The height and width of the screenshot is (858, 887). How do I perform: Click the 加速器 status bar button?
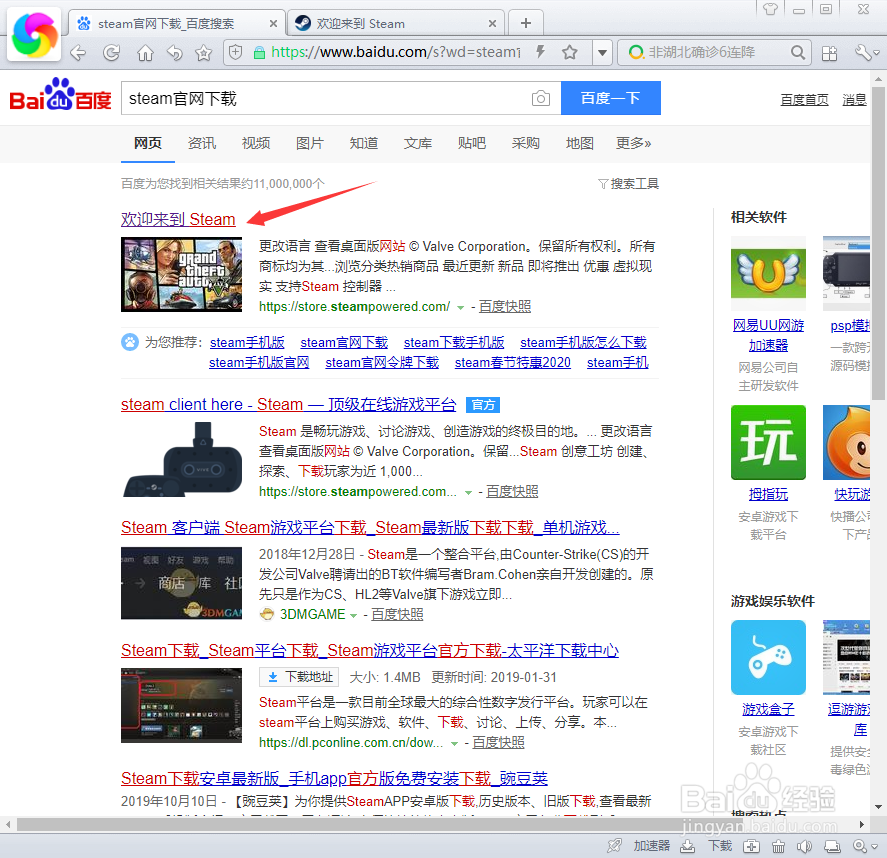coord(640,846)
